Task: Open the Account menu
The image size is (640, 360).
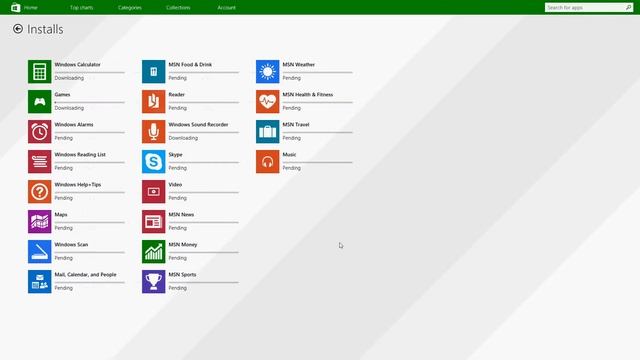Action: (x=227, y=8)
